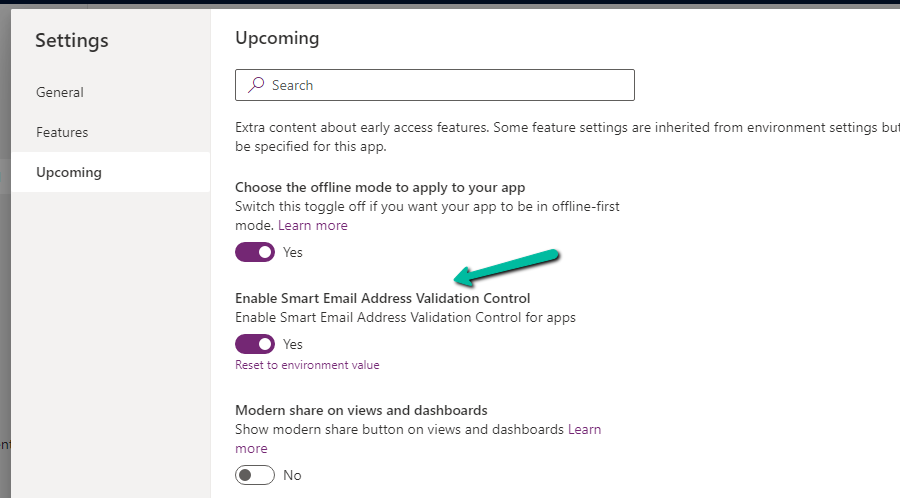Click the Yes label beside Smart Email toggle
The height and width of the screenshot is (498, 900).
[x=293, y=344]
